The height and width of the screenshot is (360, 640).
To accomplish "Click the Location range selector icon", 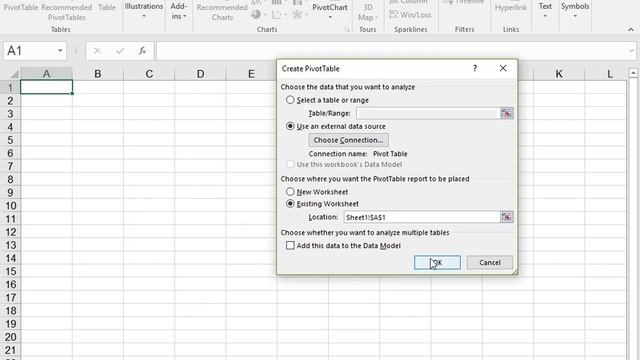I will tap(507, 217).
